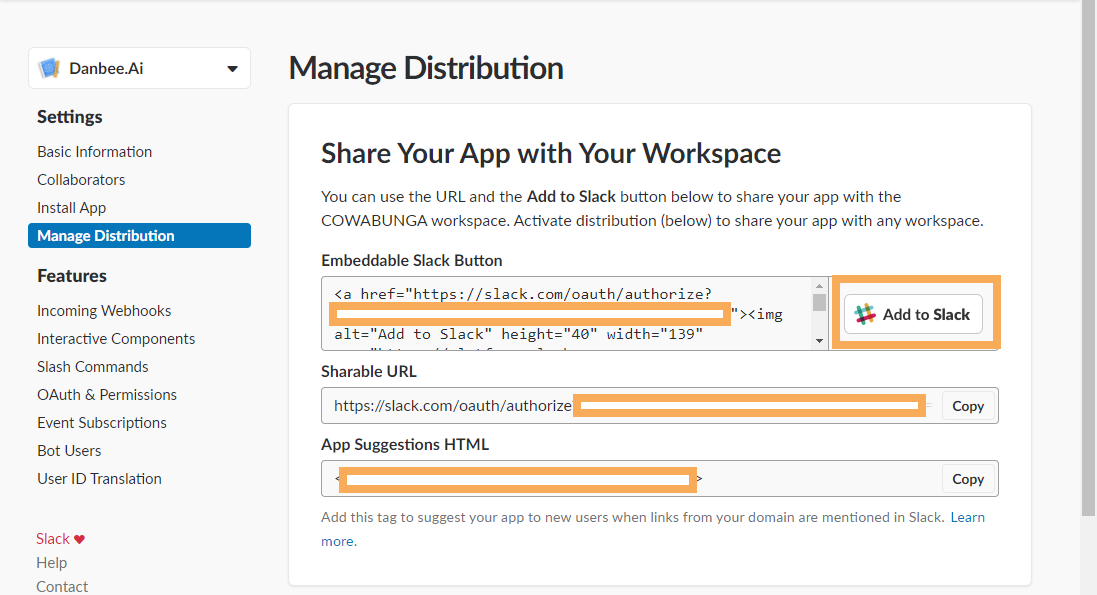
Task: Open the Contact link
Action: [x=62, y=587]
